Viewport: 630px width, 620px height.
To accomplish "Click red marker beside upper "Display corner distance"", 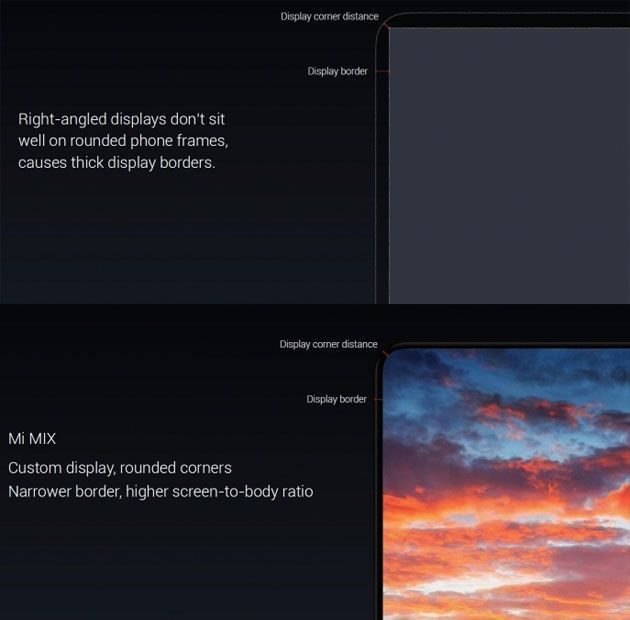I will pos(384,23).
